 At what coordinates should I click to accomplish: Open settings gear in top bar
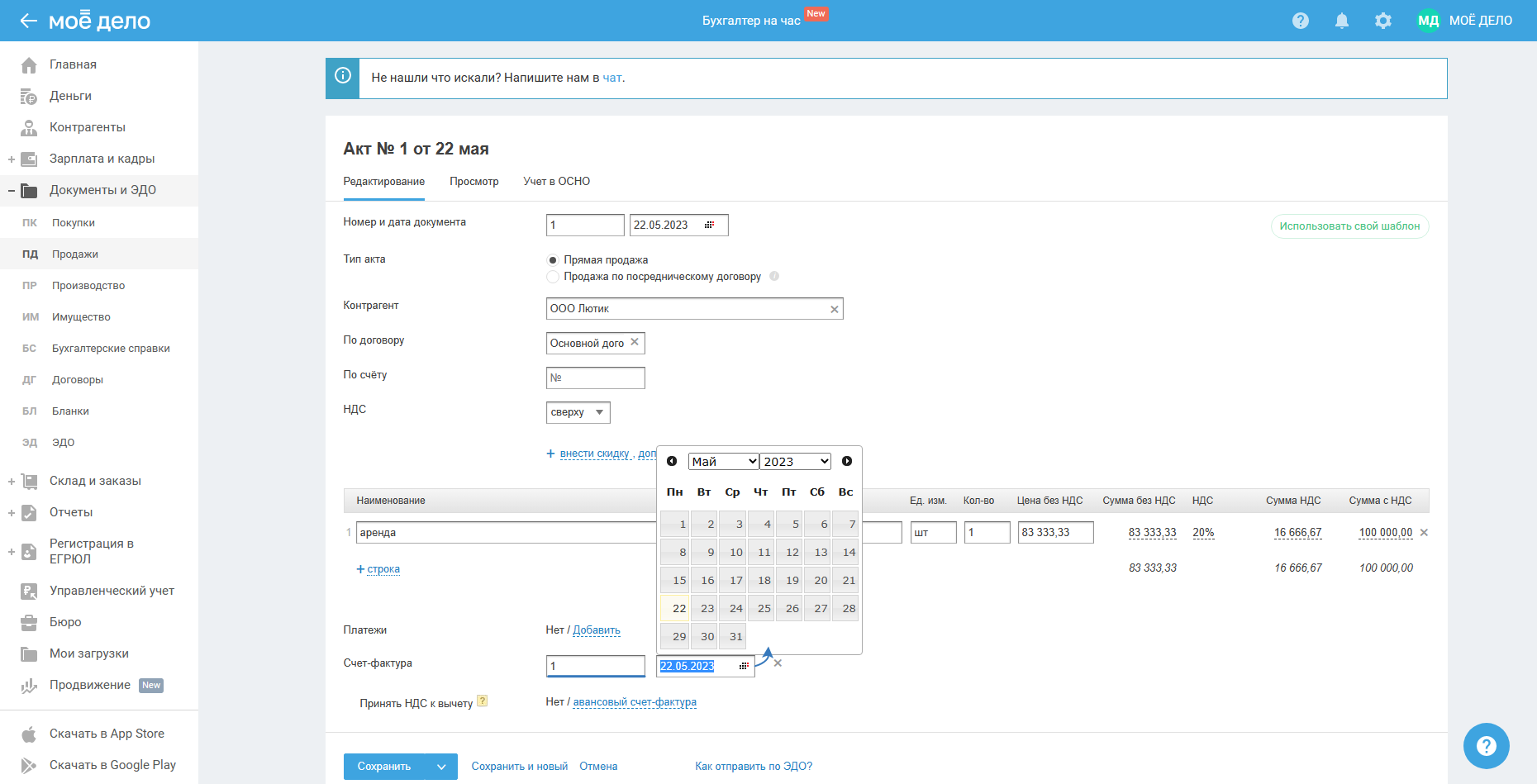(x=1382, y=21)
